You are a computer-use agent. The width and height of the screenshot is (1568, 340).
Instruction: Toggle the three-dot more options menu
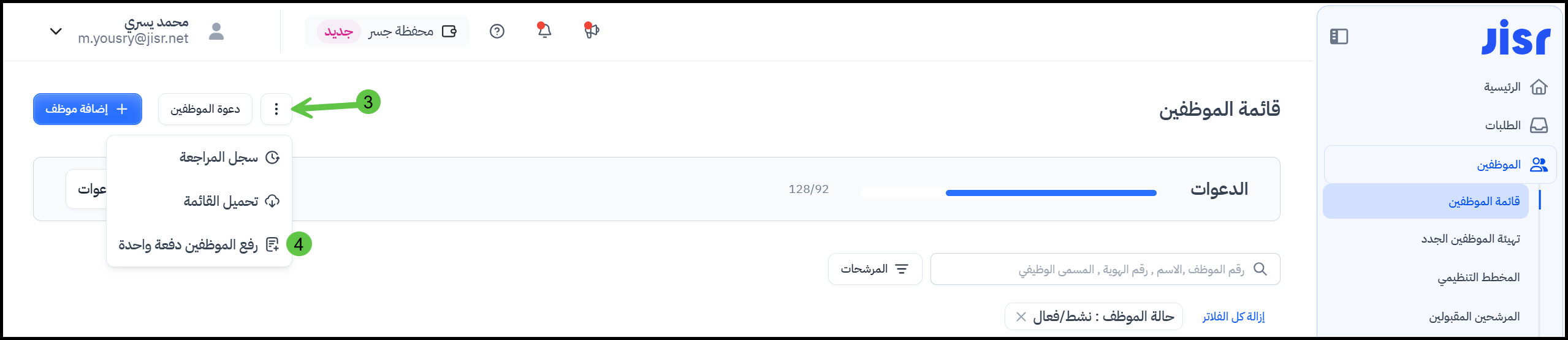click(x=276, y=109)
